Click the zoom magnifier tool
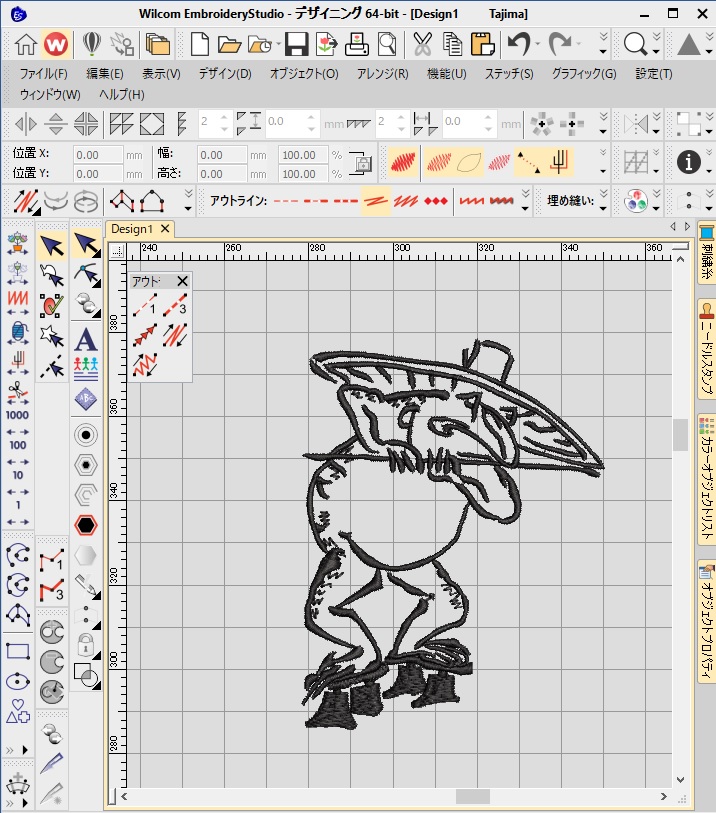The width and height of the screenshot is (716, 813). (x=635, y=45)
